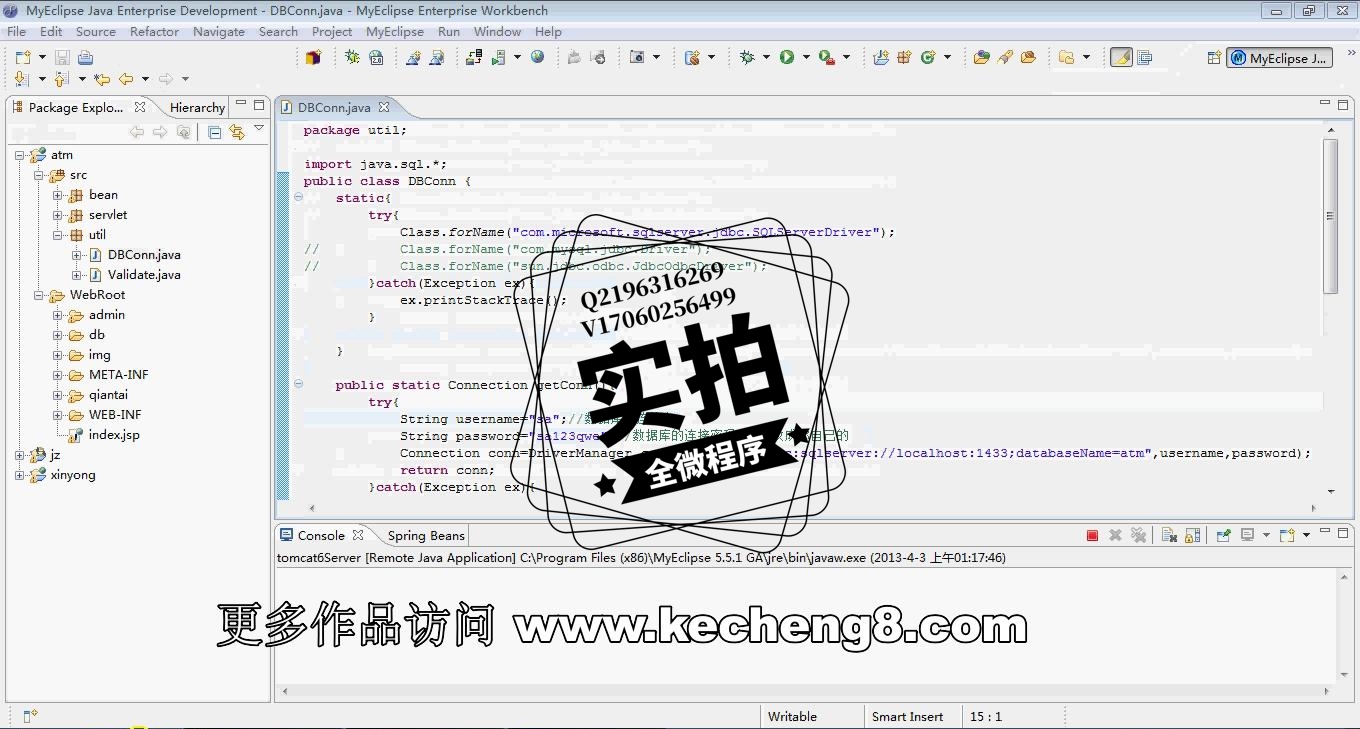Maximize the Console view panel
Viewport: 1360px width, 729px height.
click(x=1344, y=533)
